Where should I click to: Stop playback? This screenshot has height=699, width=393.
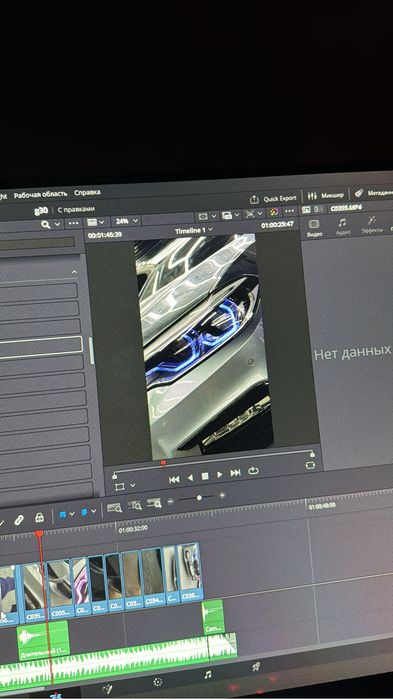(x=205, y=476)
